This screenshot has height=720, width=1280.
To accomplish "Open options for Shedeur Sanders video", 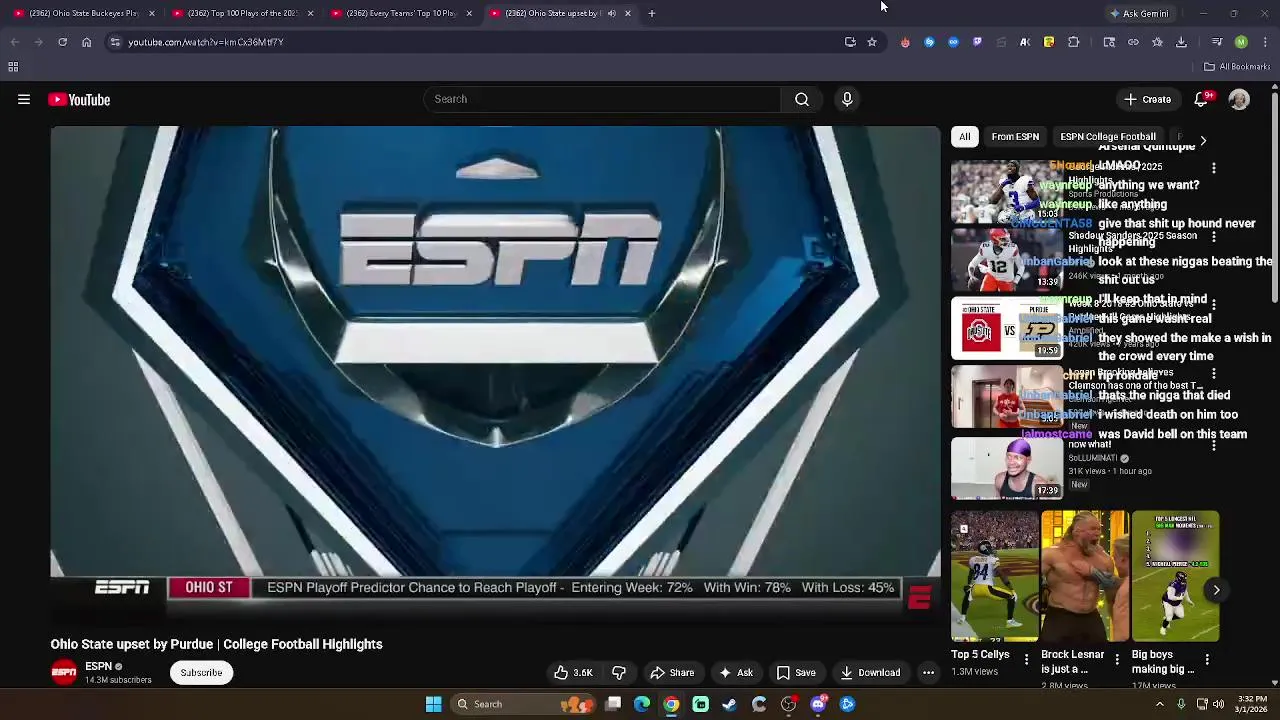I will point(1214,238).
